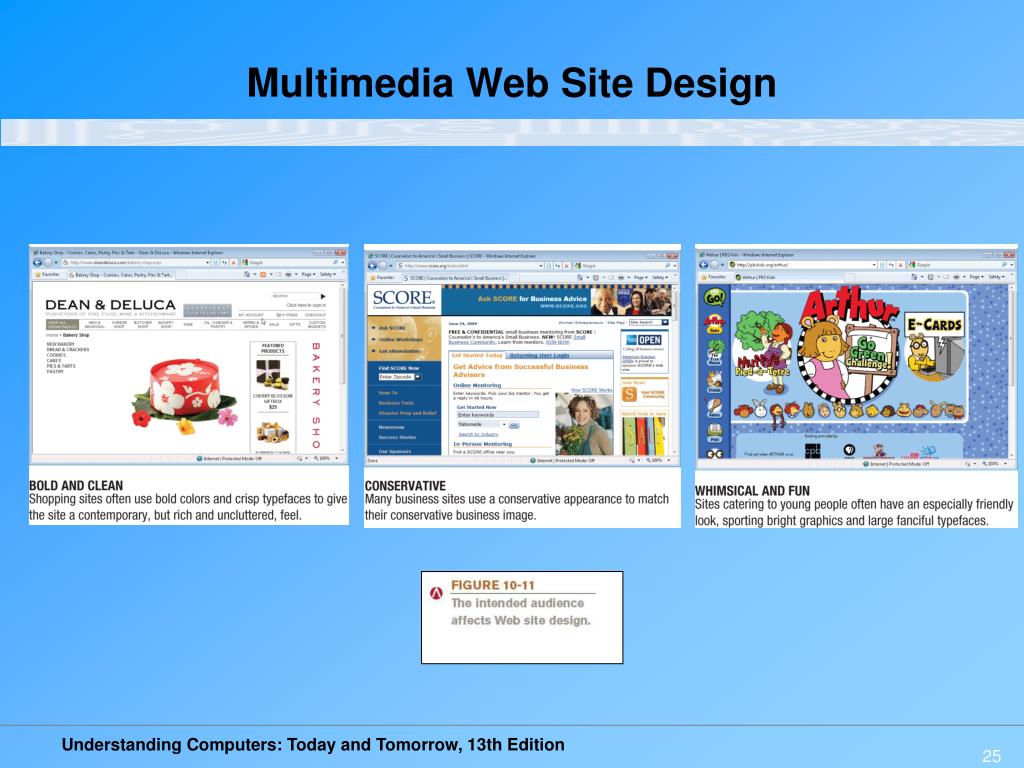Click Pies & Tarts category link
1024x768 pixels.
point(61,366)
